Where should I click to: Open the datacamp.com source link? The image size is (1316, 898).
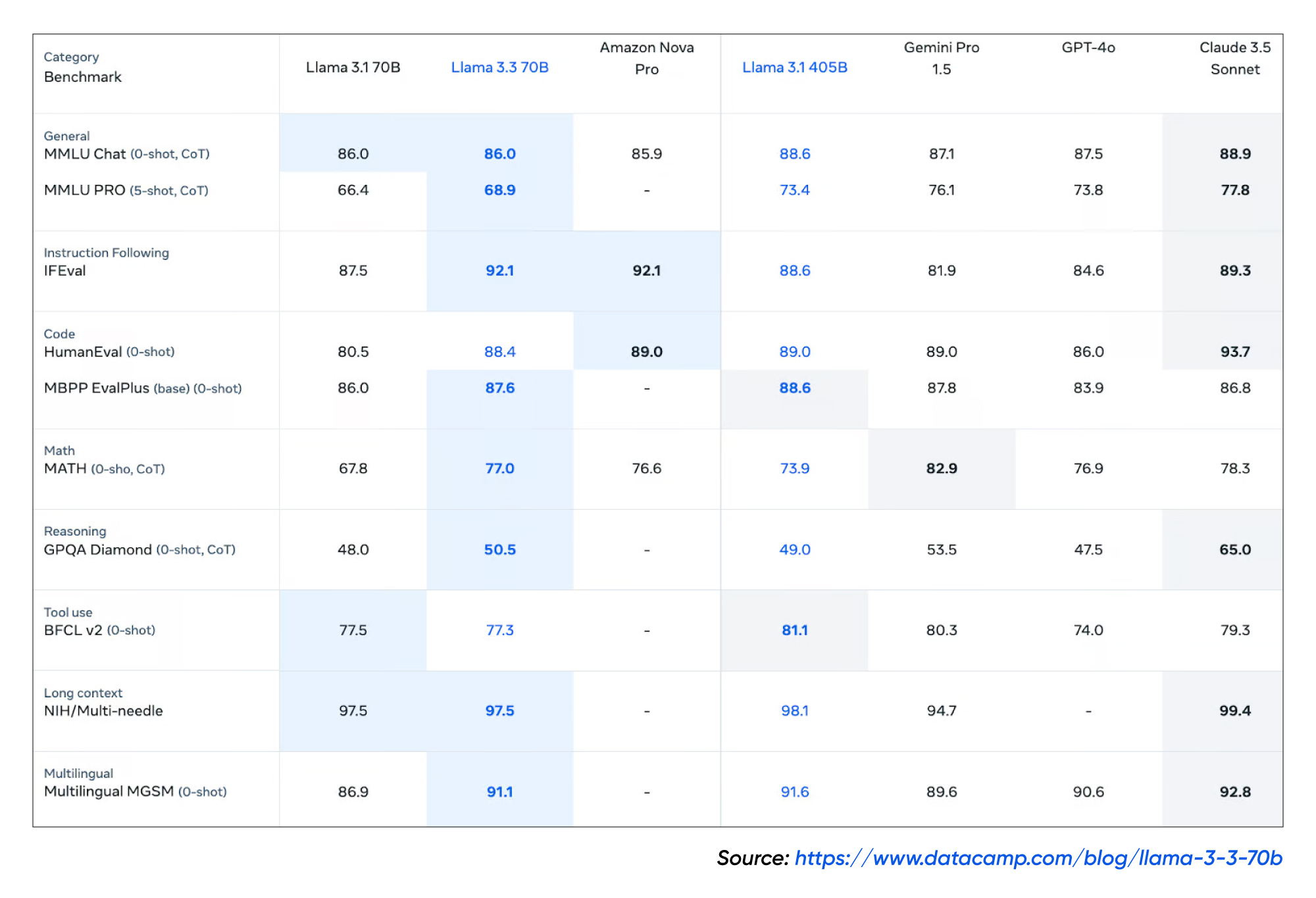(1038, 858)
